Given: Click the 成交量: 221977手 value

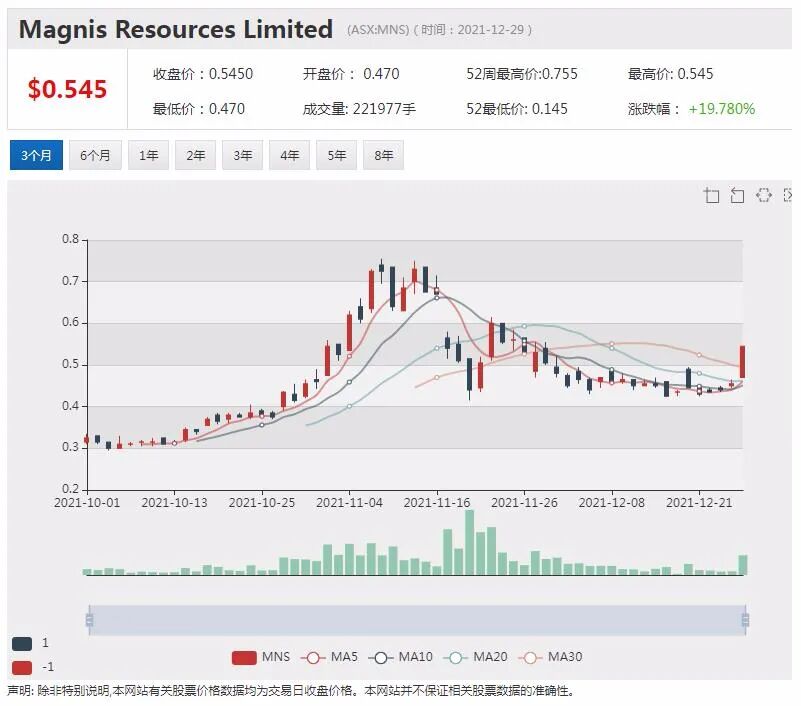Looking at the screenshot, I should tap(359, 109).
